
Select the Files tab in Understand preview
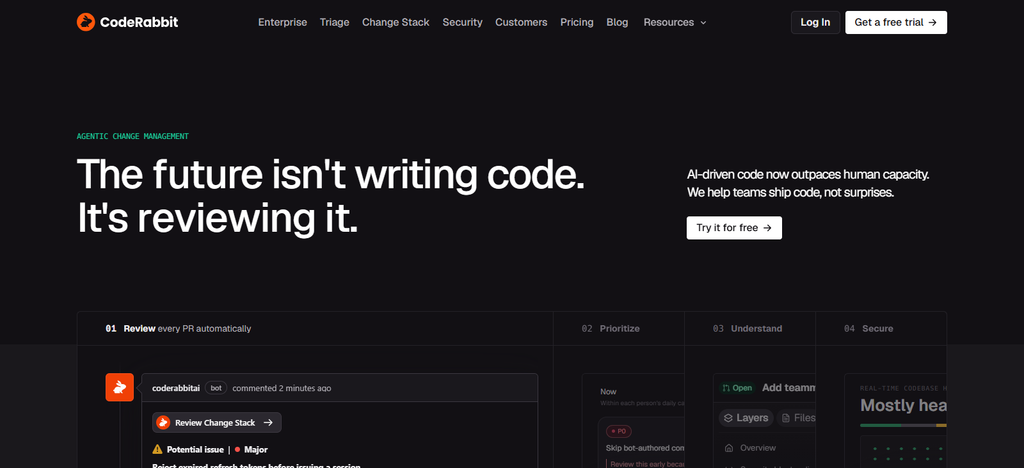tap(798, 418)
